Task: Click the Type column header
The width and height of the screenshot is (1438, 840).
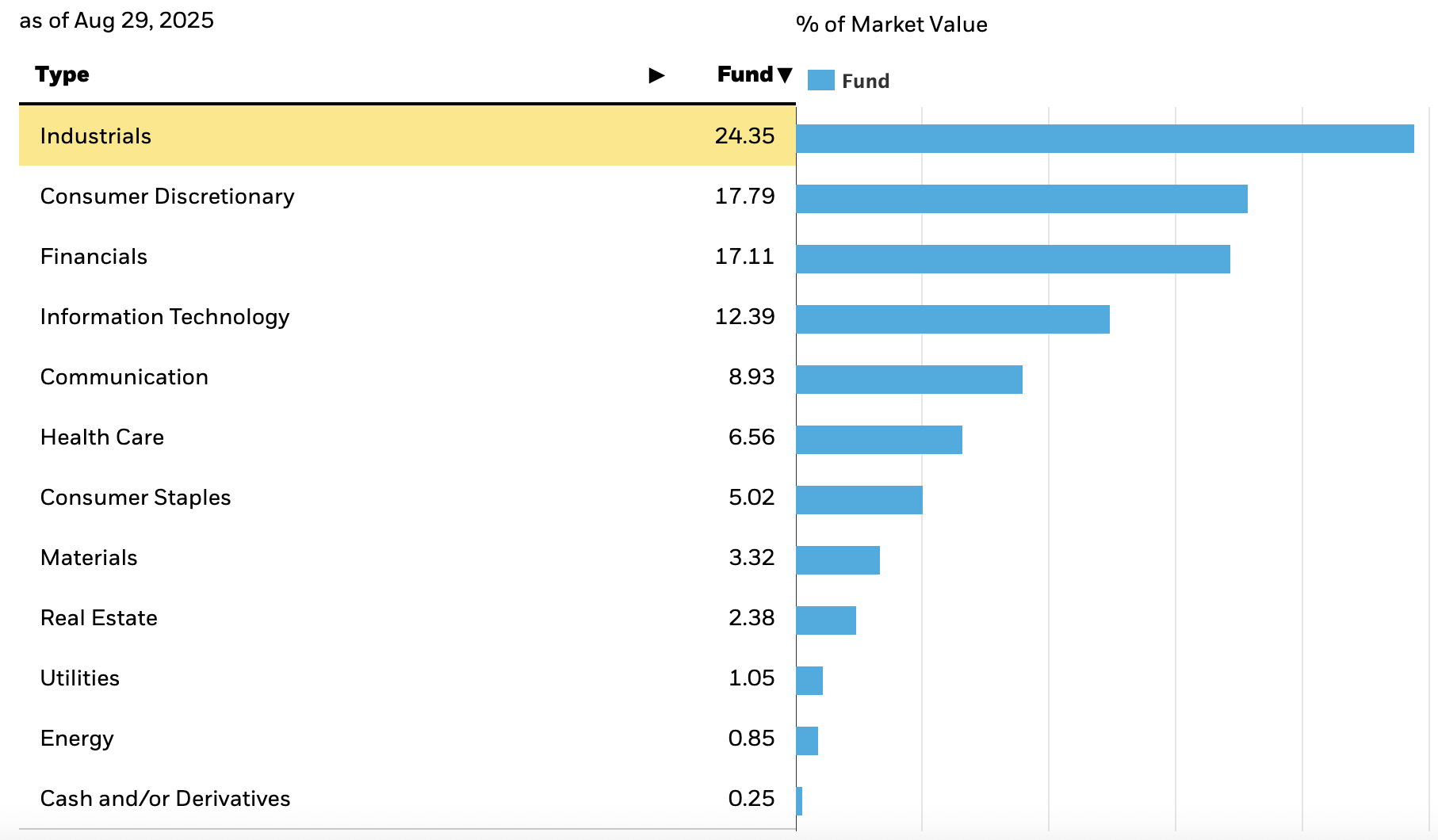Action: (x=62, y=75)
